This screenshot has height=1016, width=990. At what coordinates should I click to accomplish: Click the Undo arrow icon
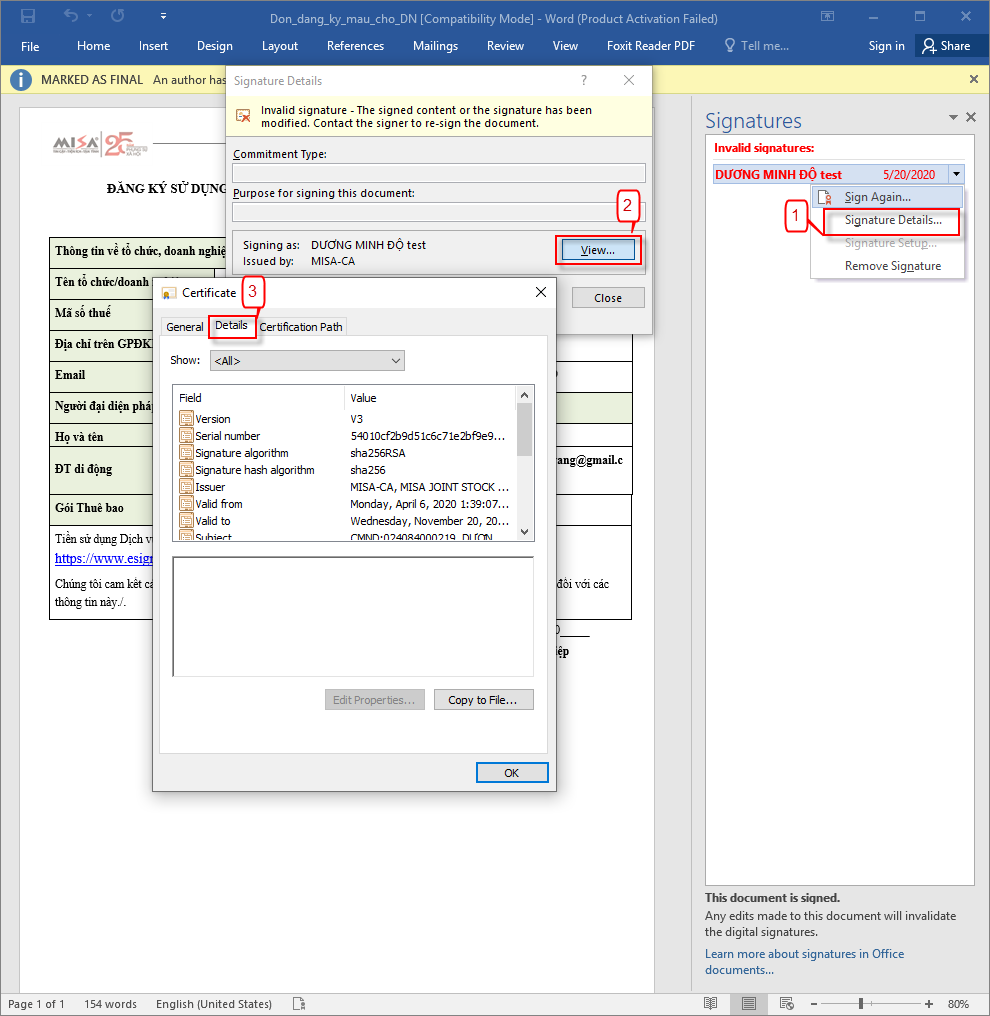[71, 17]
